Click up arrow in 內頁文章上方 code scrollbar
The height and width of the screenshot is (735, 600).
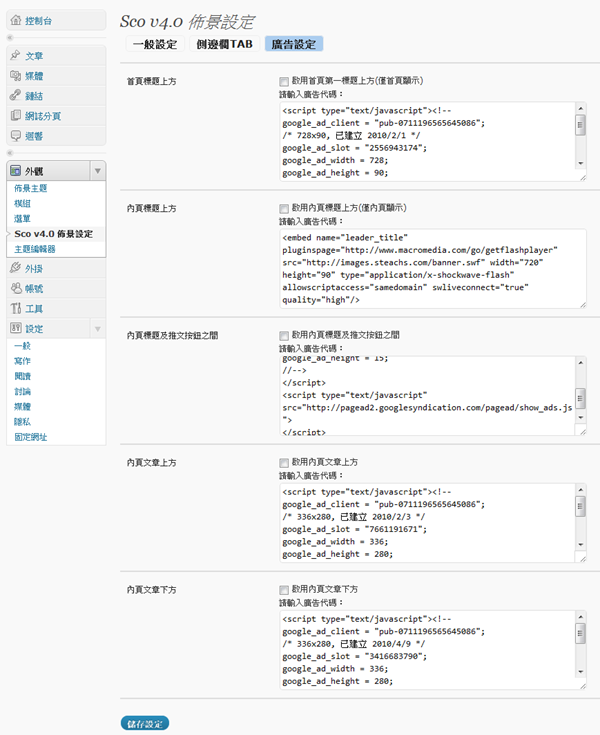(x=581, y=490)
